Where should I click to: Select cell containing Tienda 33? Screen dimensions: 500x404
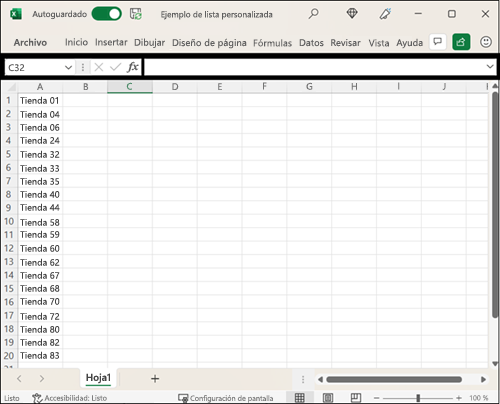click(x=40, y=168)
